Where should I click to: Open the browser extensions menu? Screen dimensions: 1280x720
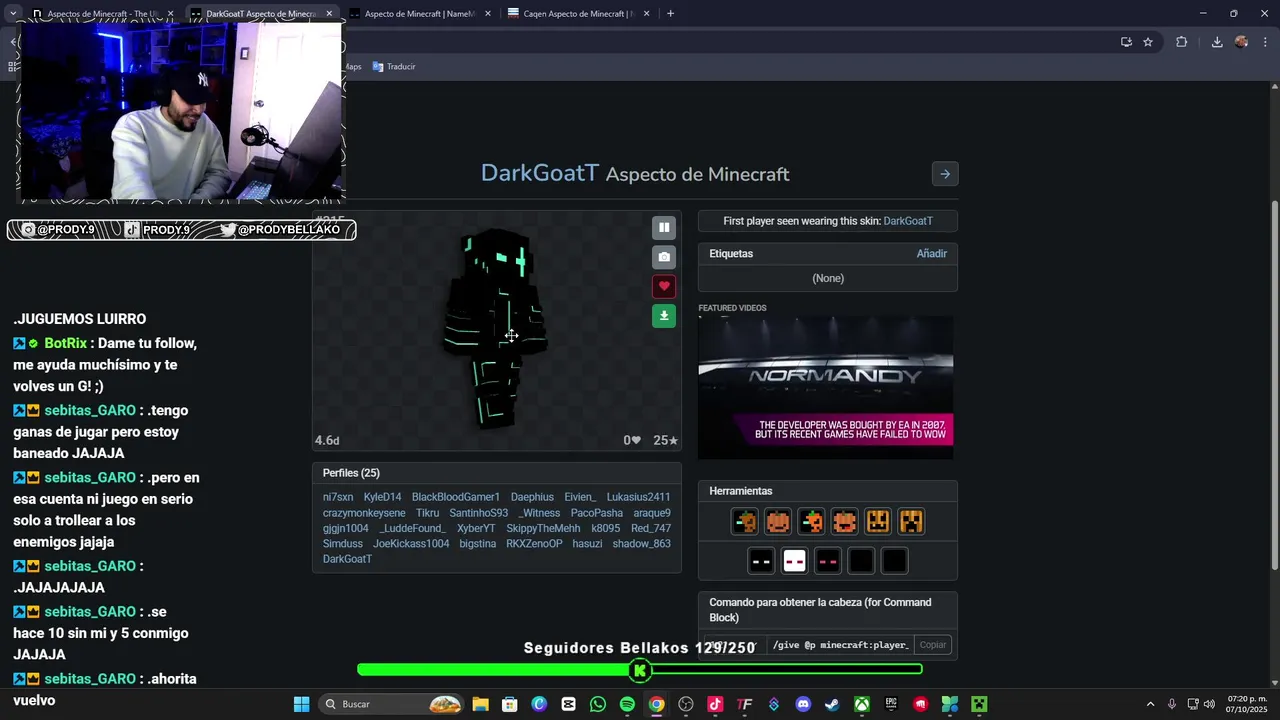click(x=1181, y=42)
